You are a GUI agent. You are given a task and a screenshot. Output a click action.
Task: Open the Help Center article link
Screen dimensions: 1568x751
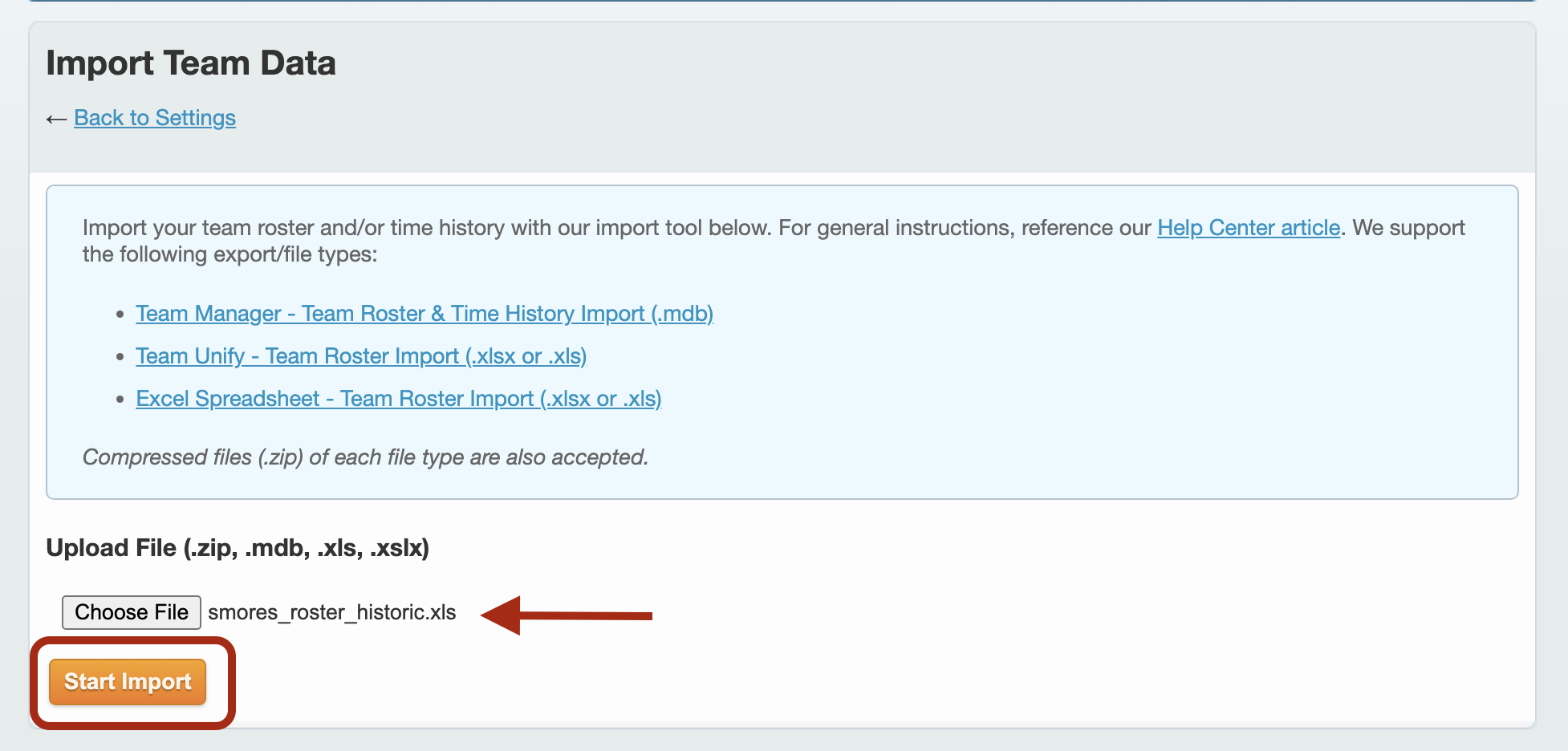tap(1248, 228)
